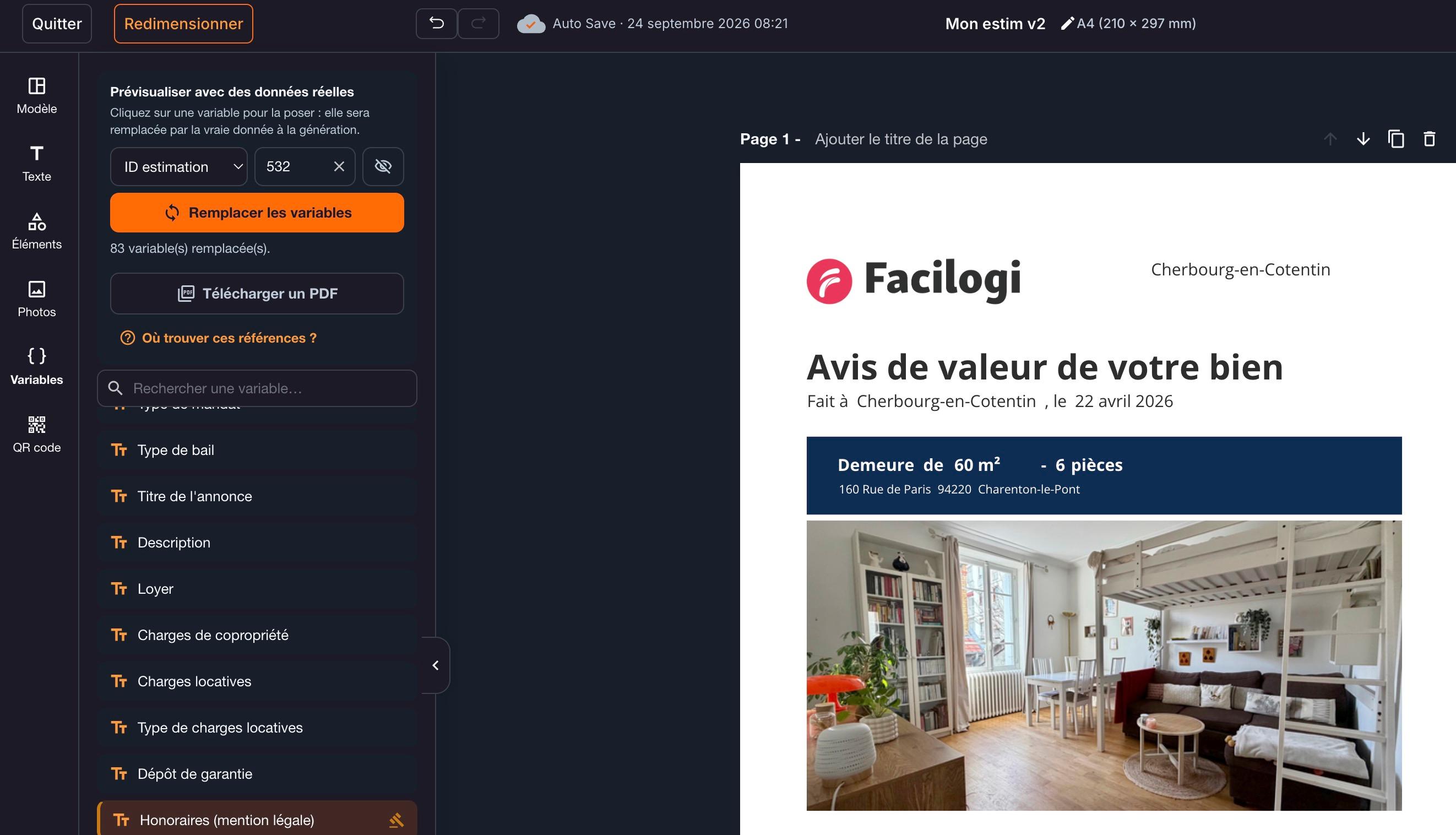
Task: Select the apartment photo on the page
Action: [x=1104, y=665]
